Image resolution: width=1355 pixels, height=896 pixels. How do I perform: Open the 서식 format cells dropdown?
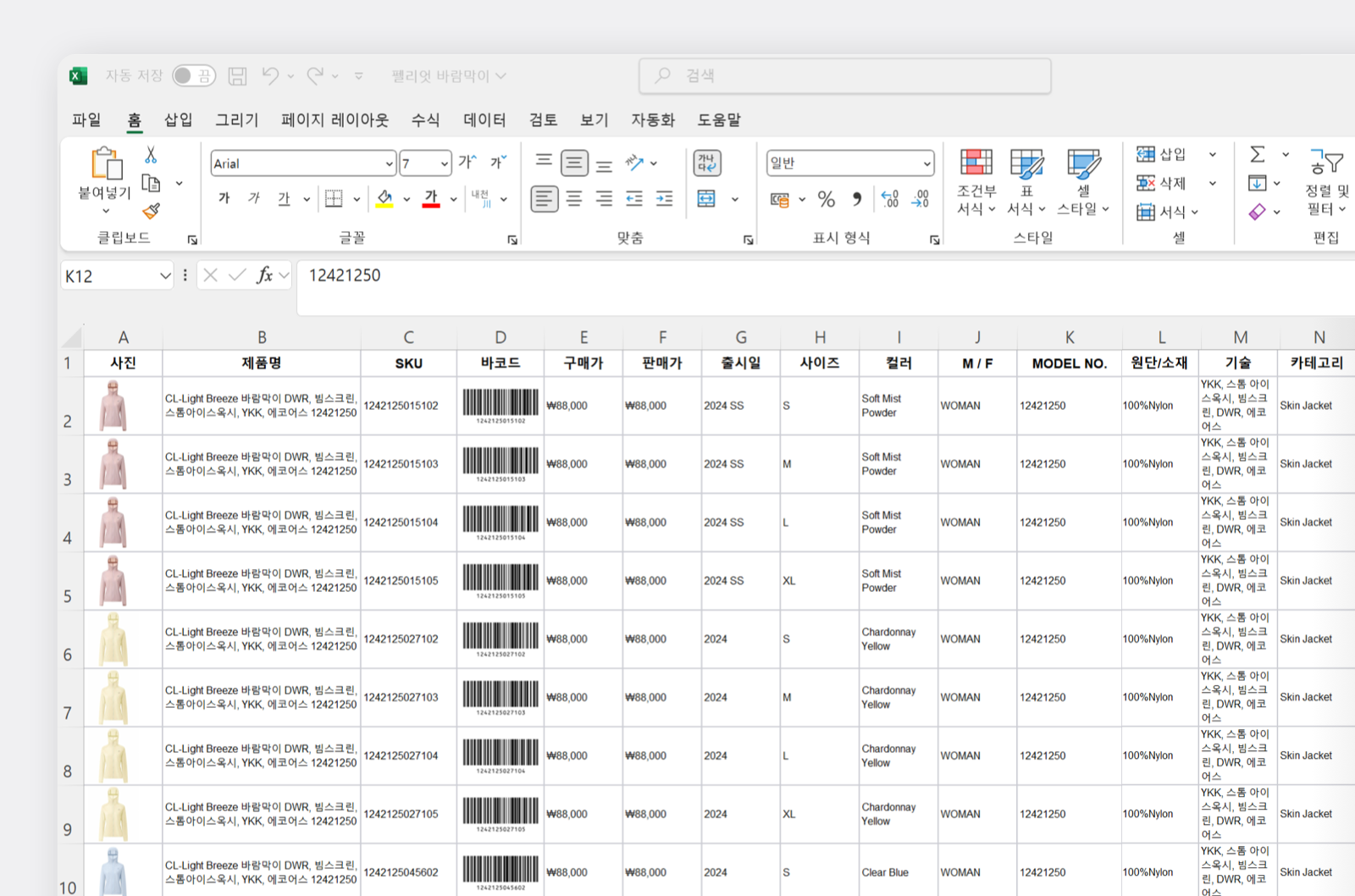click(1168, 212)
